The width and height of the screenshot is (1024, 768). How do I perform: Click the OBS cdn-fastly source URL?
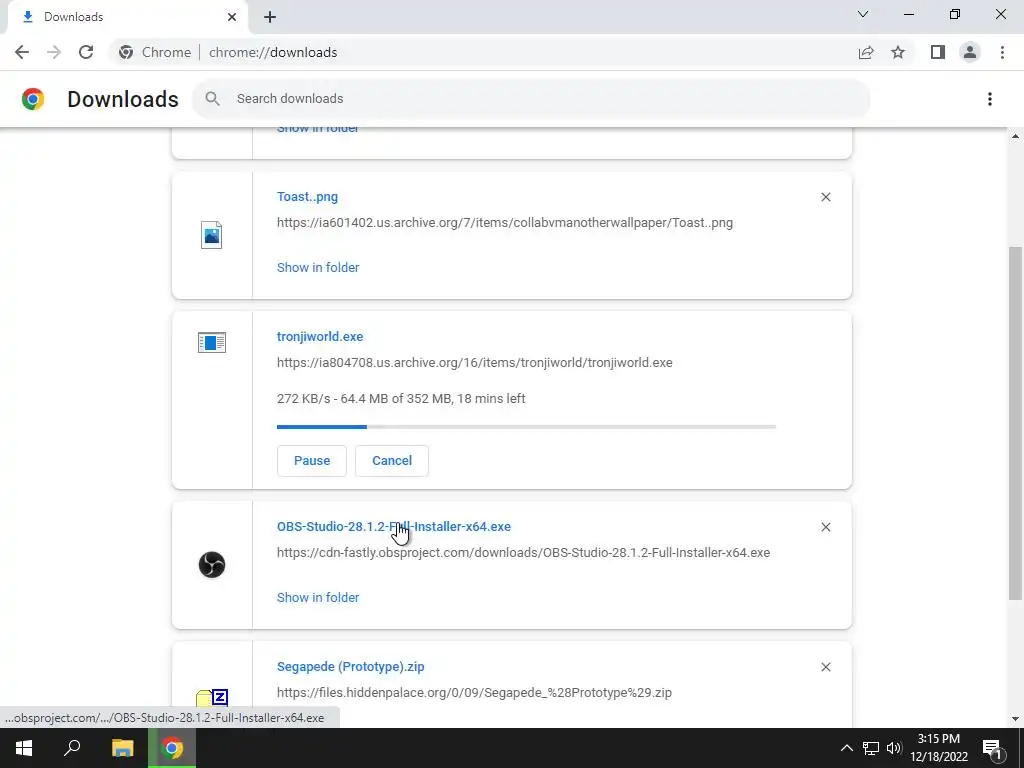click(523, 553)
